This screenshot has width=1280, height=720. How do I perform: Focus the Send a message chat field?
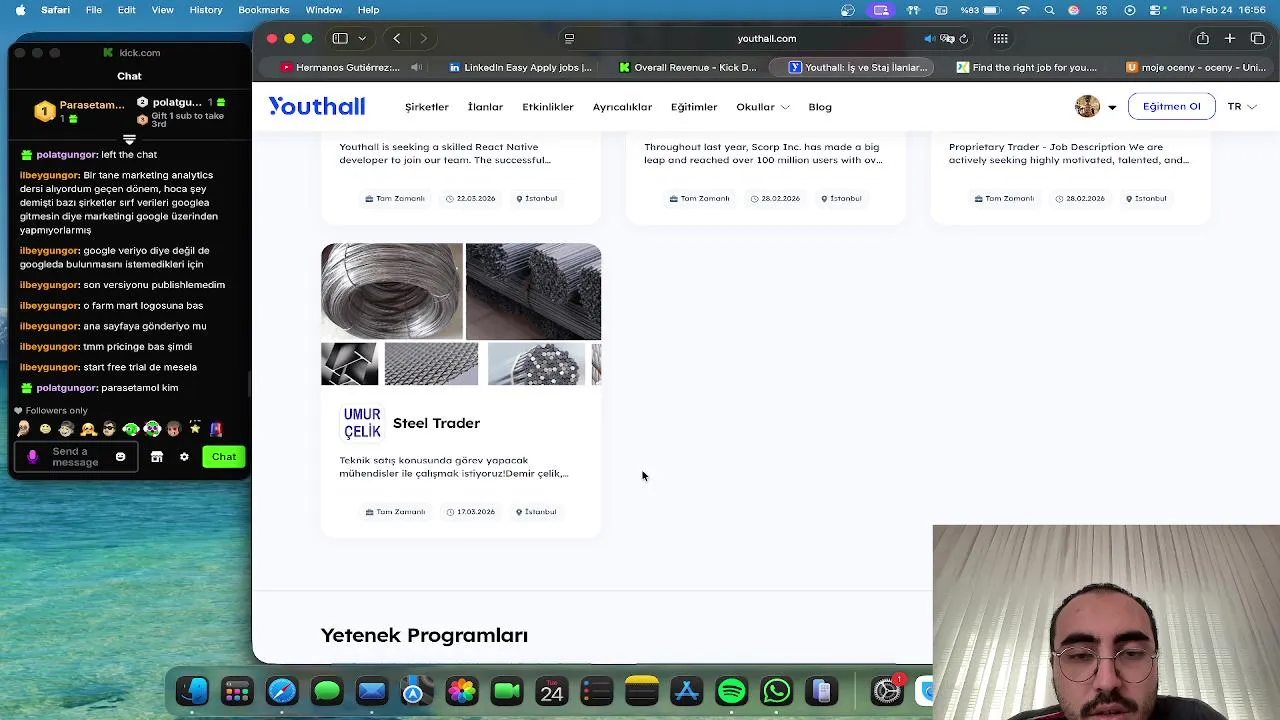tap(75, 457)
